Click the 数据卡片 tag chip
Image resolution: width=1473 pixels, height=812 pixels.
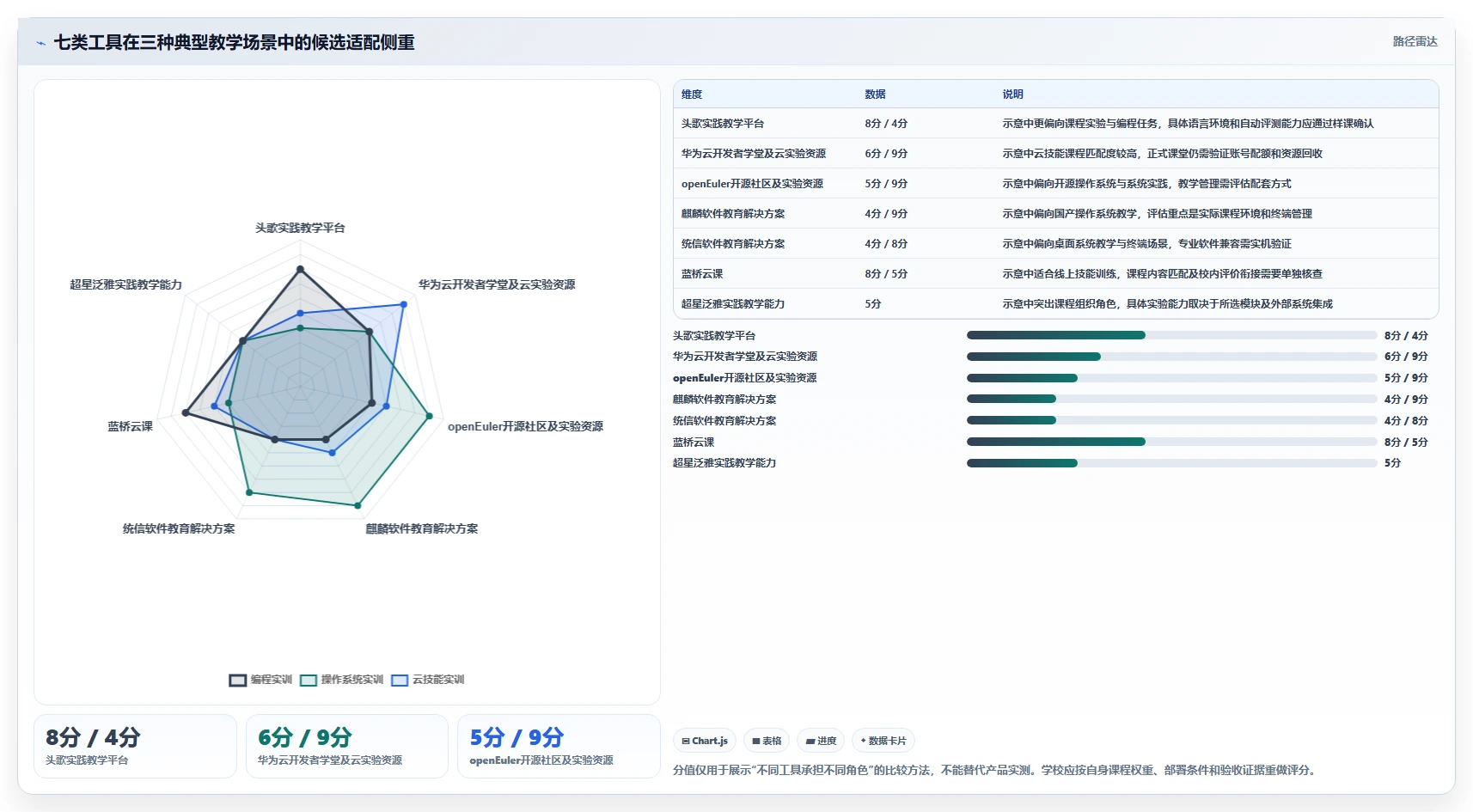coord(883,741)
